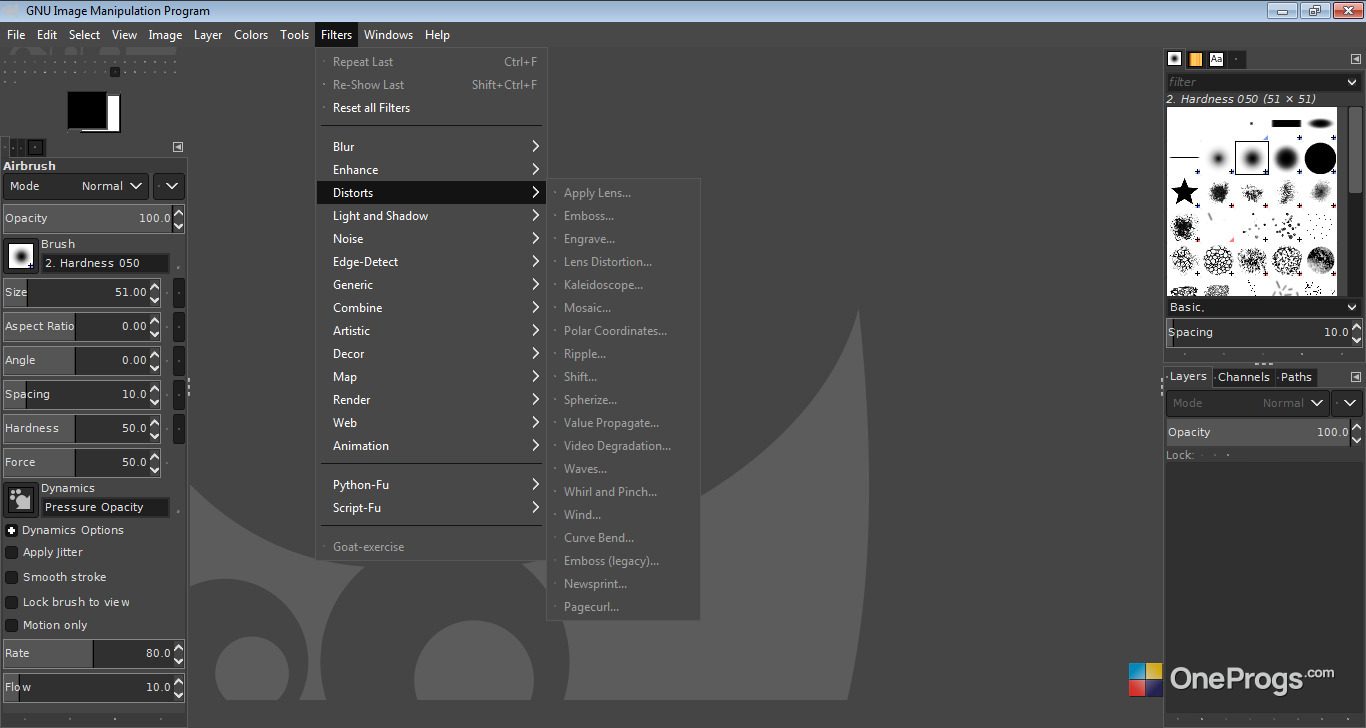This screenshot has height=728, width=1366.
Task: Expand Dynamics Options section
Action: point(12,530)
